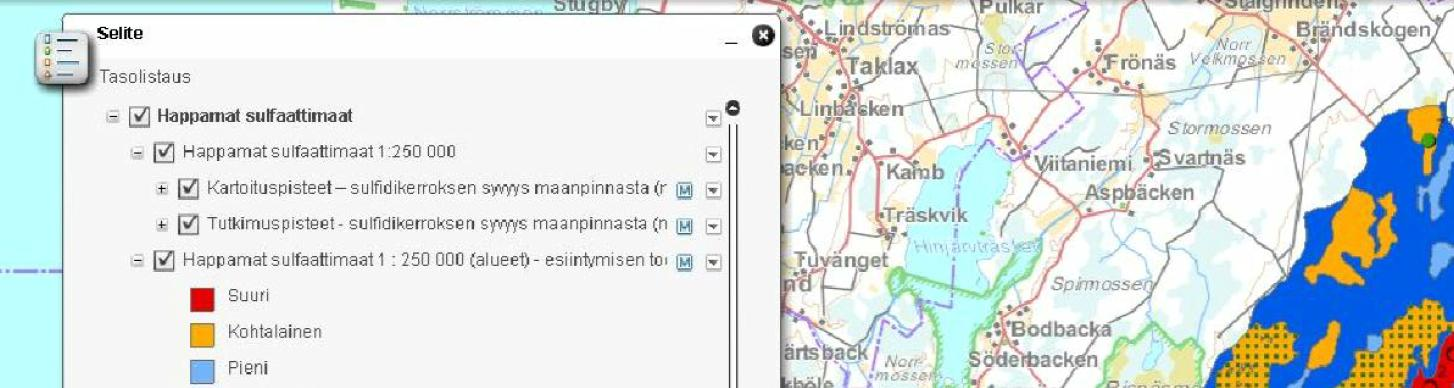The height and width of the screenshot is (388, 1454).
Task: Toggle Tutkimuspisteet layer checkbox
Action: [189, 225]
